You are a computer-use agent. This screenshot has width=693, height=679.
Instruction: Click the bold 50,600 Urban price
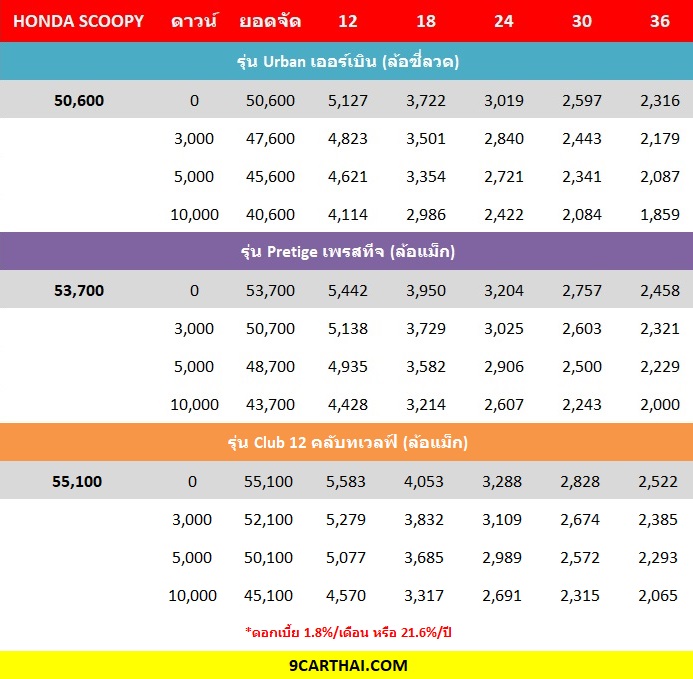coord(79,101)
